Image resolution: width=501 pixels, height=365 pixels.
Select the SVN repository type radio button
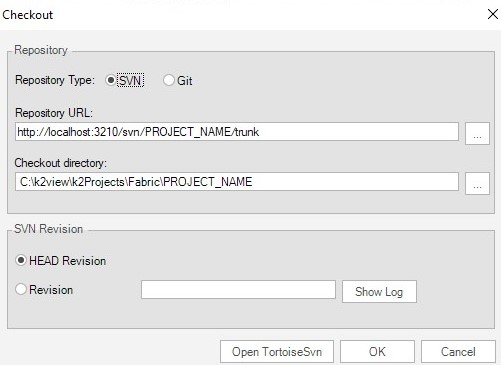coord(110,80)
